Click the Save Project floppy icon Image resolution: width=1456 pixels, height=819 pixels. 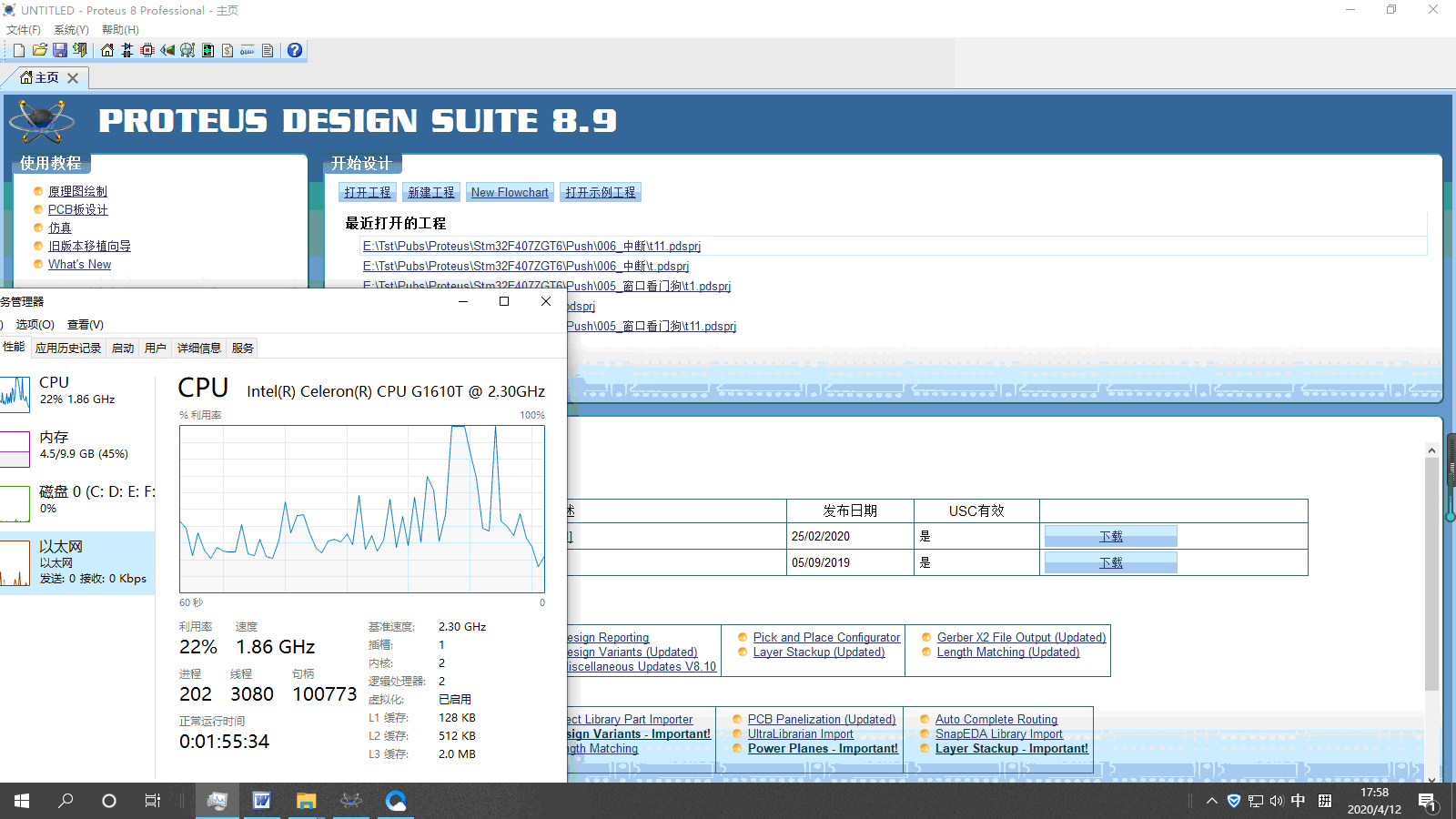(59, 50)
